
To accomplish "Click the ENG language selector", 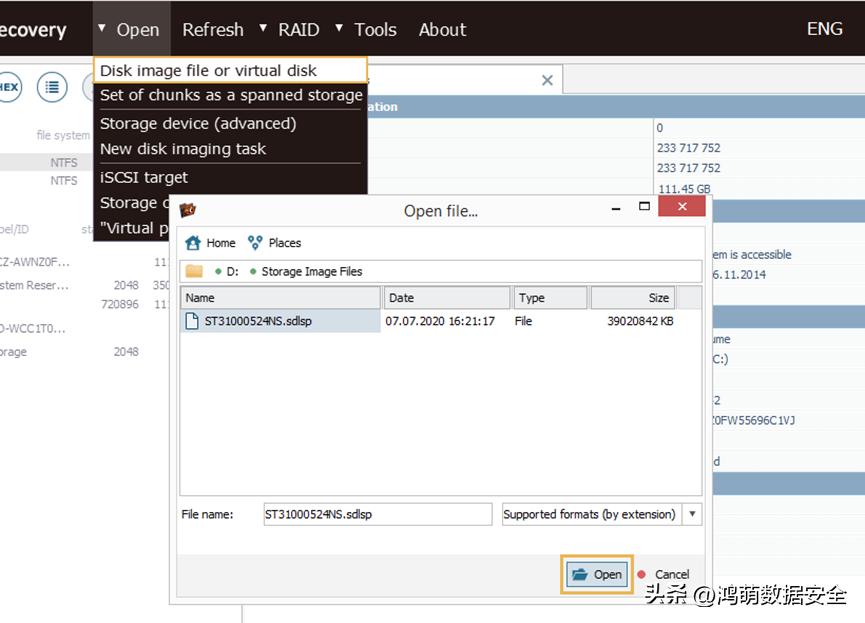I will point(823,29).
